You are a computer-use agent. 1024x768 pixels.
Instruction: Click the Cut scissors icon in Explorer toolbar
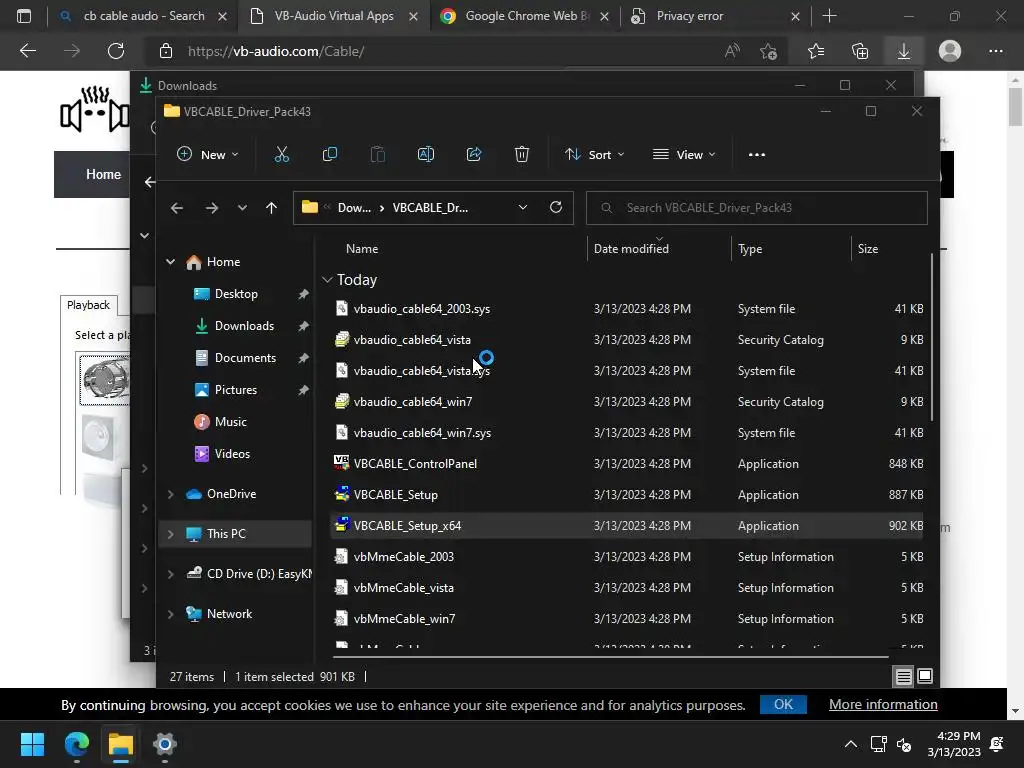[281, 155]
